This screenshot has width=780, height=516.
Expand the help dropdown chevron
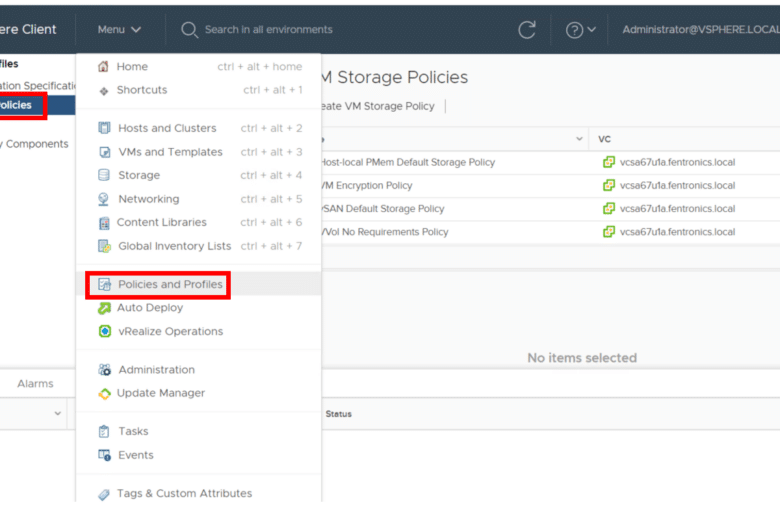point(591,30)
